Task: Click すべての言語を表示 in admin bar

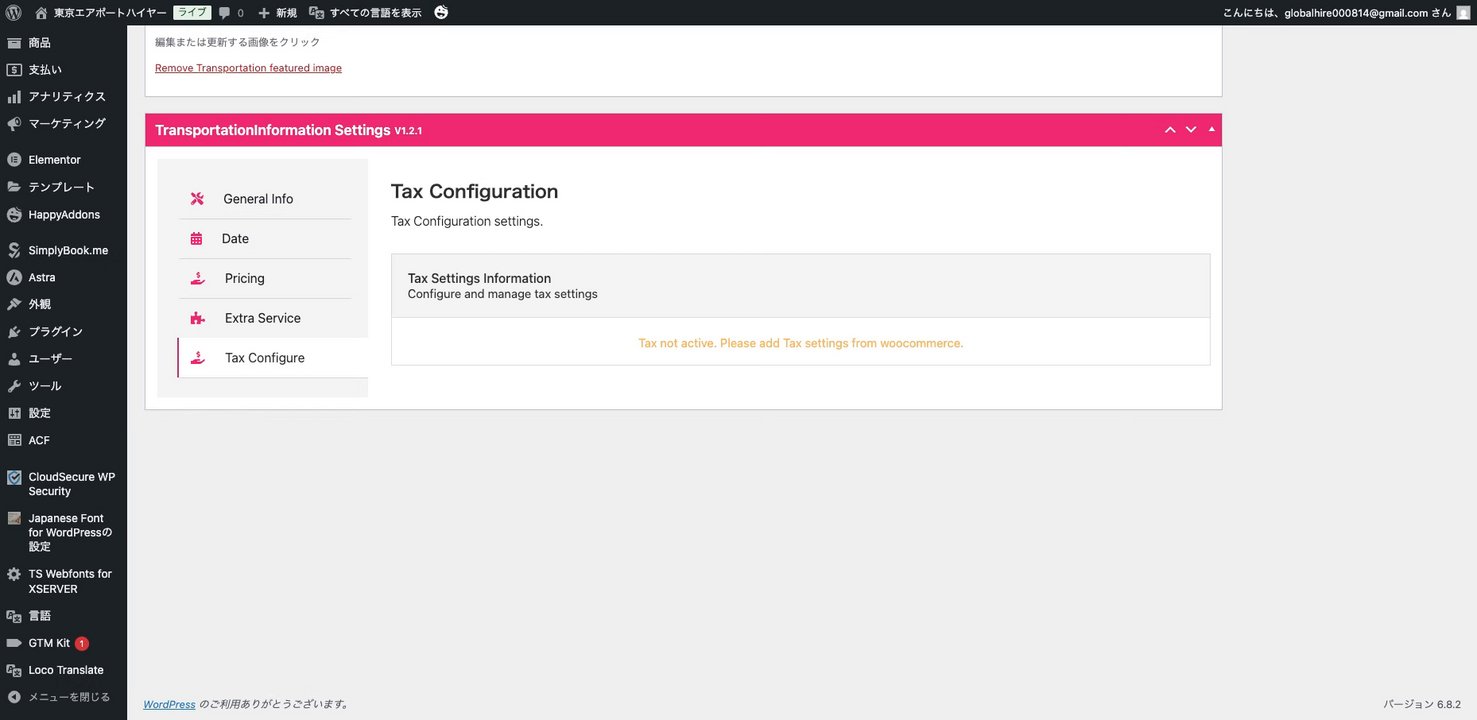Action: click(375, 13)
